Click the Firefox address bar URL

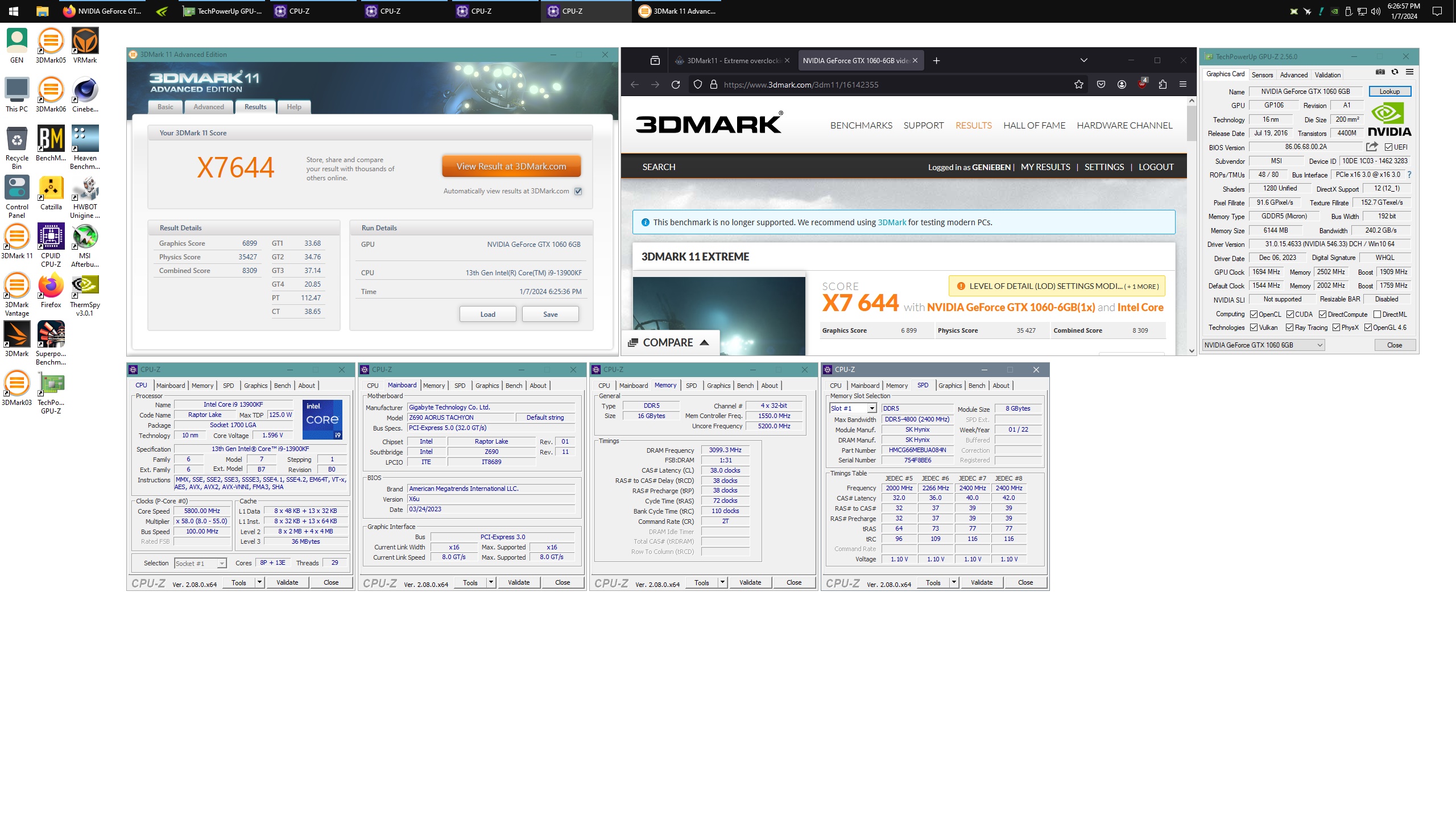pyautogui.click(x=801, y=85)
